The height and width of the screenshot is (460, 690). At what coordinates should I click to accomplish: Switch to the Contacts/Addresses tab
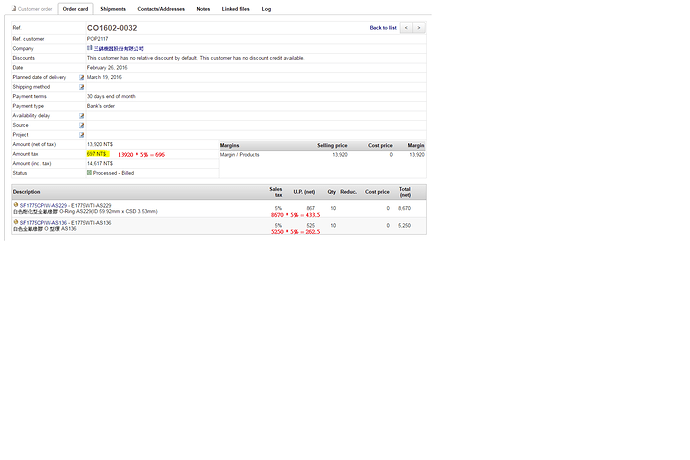(x=161, y=8)
